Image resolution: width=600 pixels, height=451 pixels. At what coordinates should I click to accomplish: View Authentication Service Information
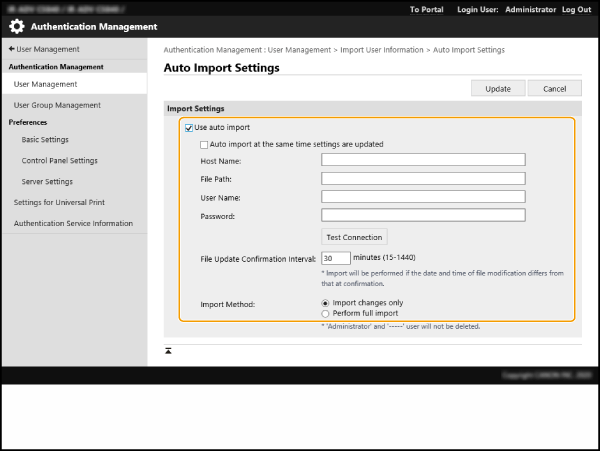(73, 223)
